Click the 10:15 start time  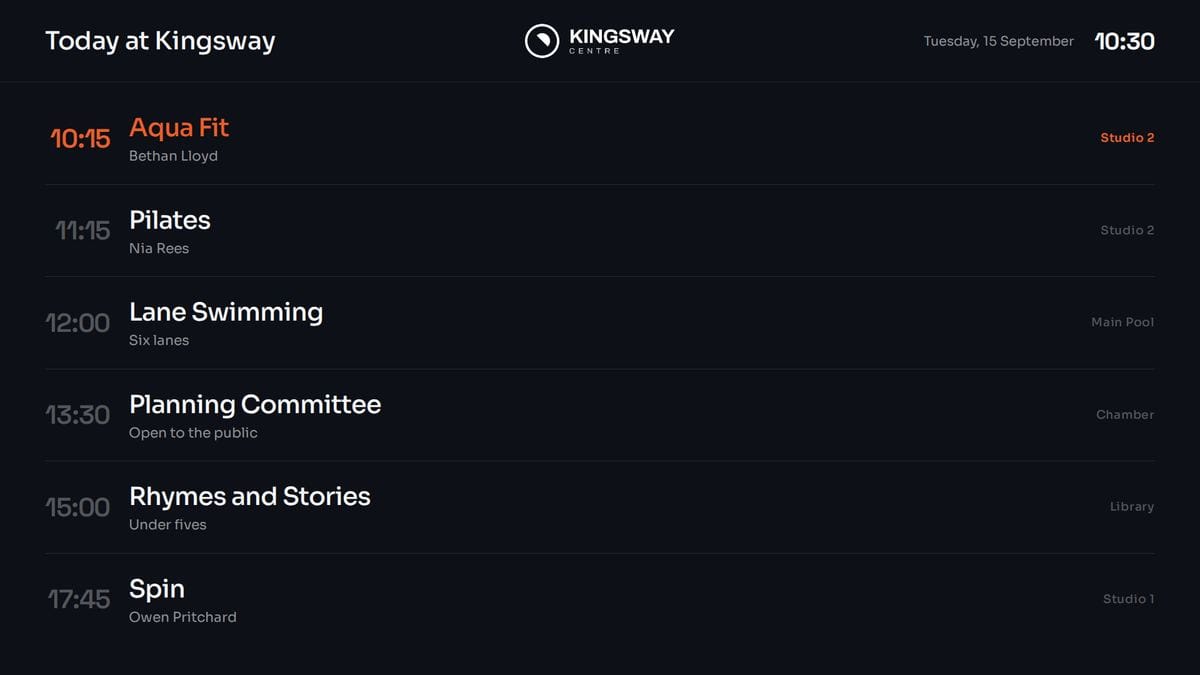coord(80,139)
